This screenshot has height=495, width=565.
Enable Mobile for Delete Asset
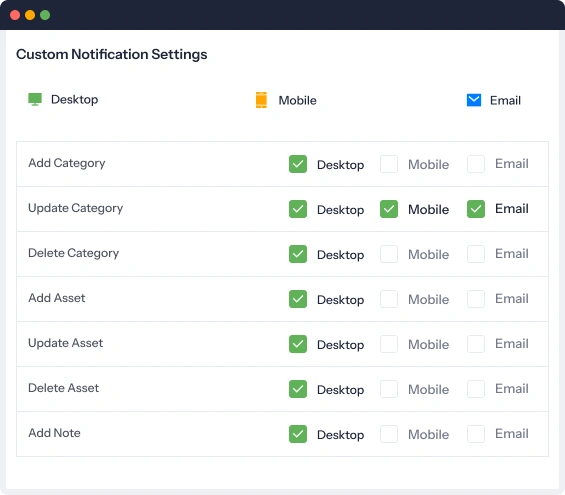389,389
